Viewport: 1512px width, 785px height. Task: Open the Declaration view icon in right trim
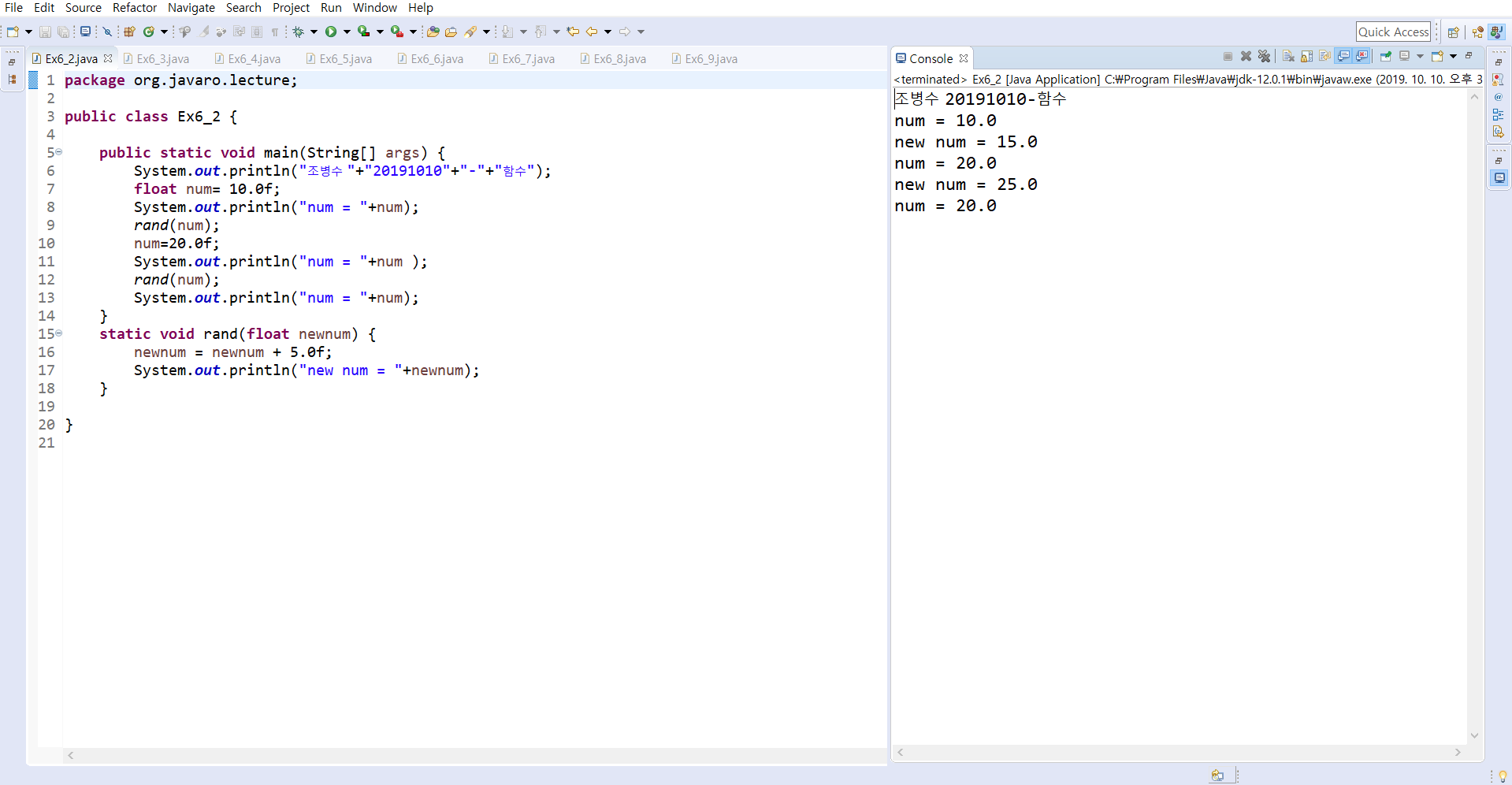coord(1499,132)
